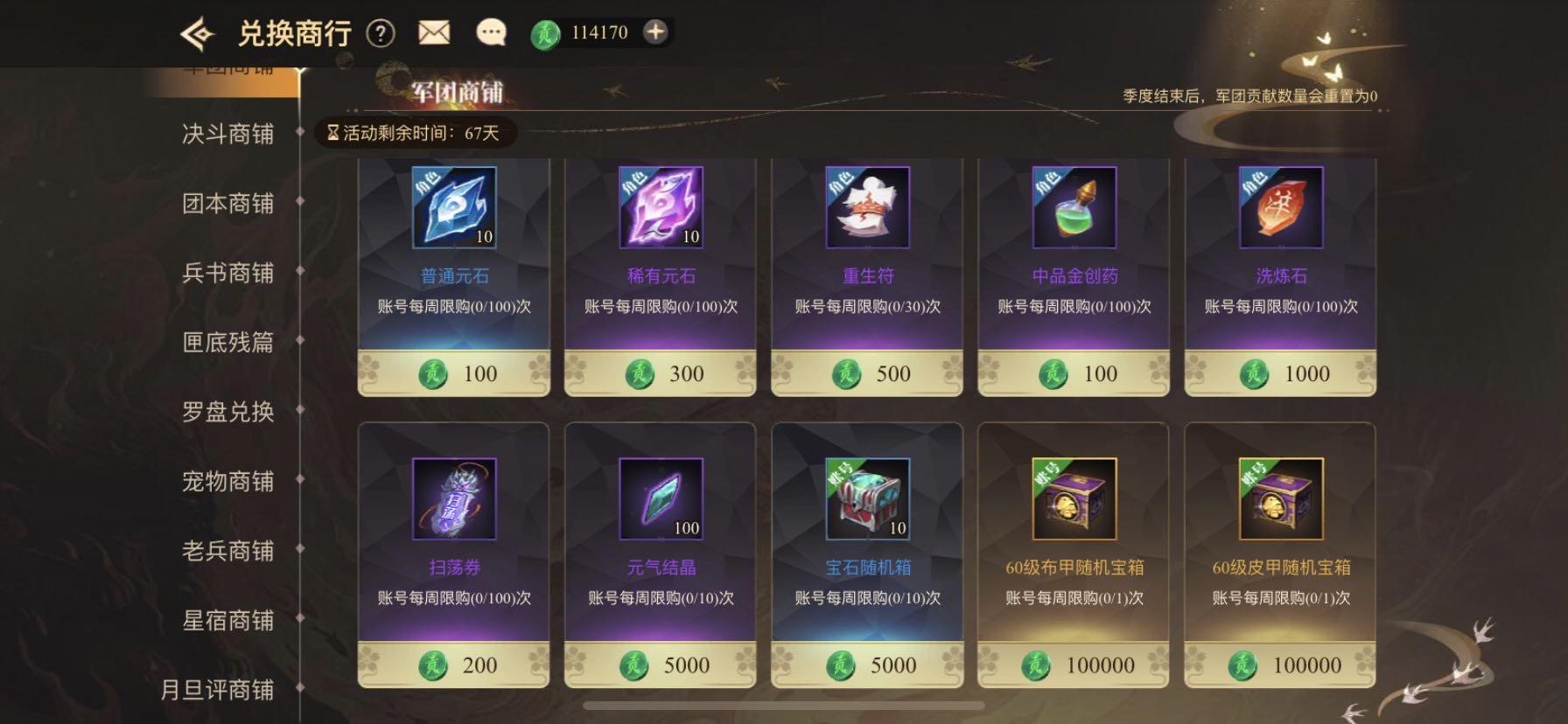Switch to the 团本商铺 tab
Screen dimensions: 1568x724
point(227,204)
